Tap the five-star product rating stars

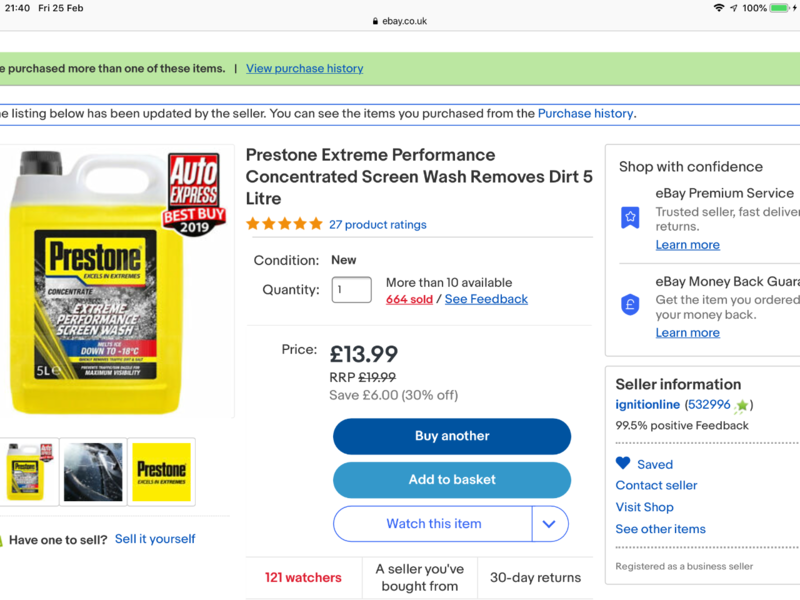(x=285, y=224)
